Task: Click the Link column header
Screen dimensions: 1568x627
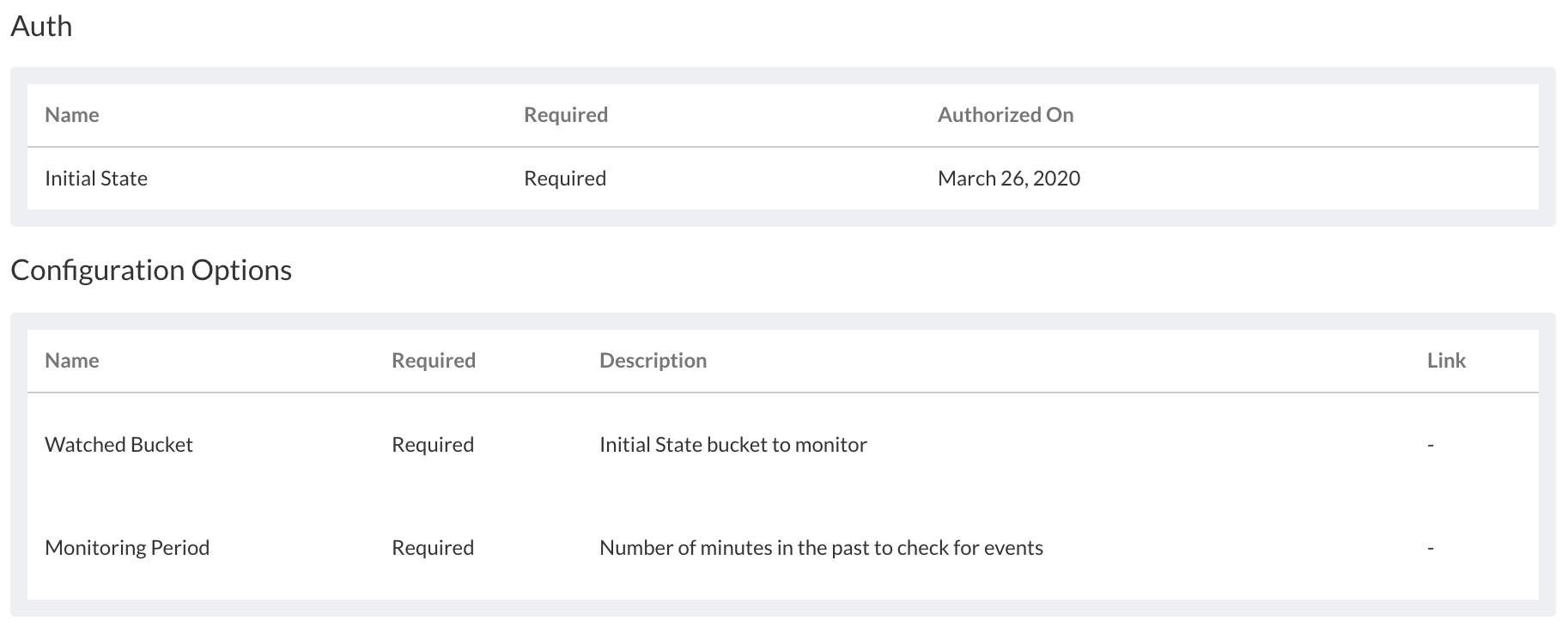Action: [1446, 361]
